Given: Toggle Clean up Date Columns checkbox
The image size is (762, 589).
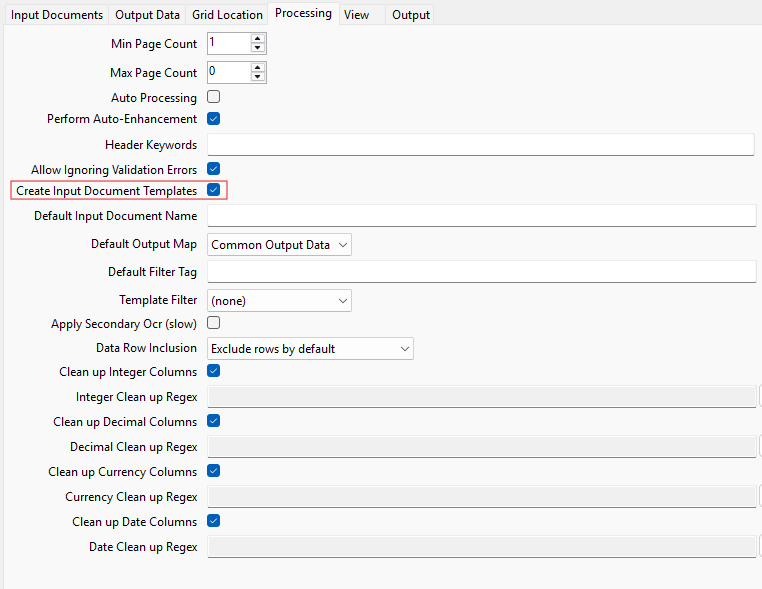Looking at the screenshot, I should coord(213,521).
